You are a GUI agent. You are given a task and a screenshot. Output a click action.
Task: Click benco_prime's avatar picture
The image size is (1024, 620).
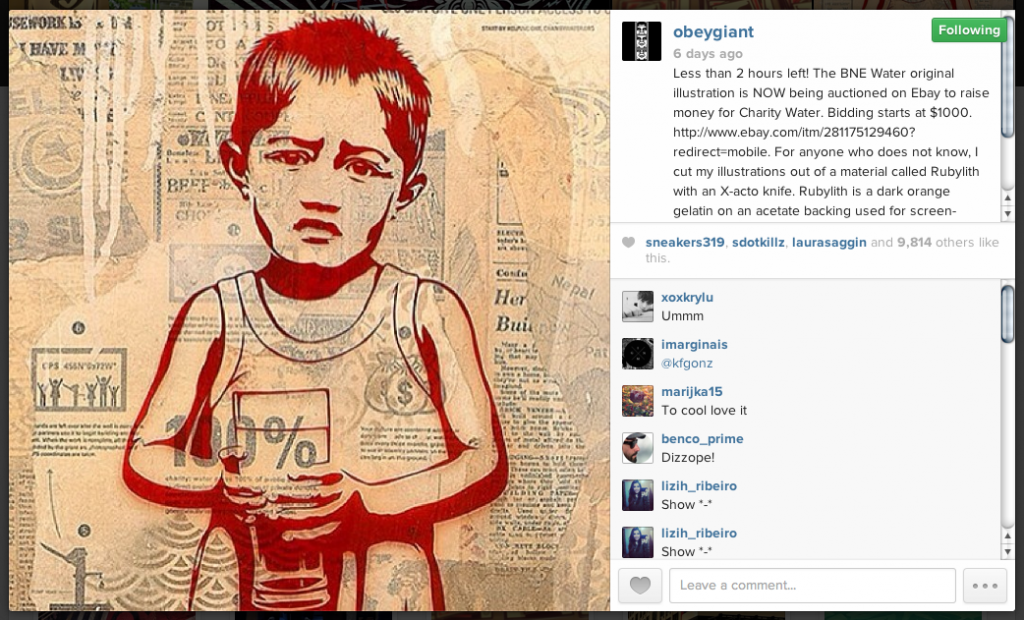pyautogui.click(x=637, y=448)
